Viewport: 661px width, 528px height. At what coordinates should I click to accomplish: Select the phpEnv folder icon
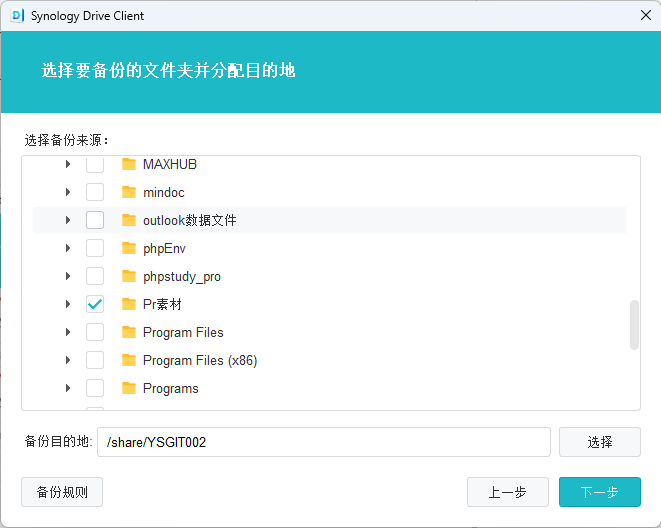pyautogui.click(x=129, y=248)
